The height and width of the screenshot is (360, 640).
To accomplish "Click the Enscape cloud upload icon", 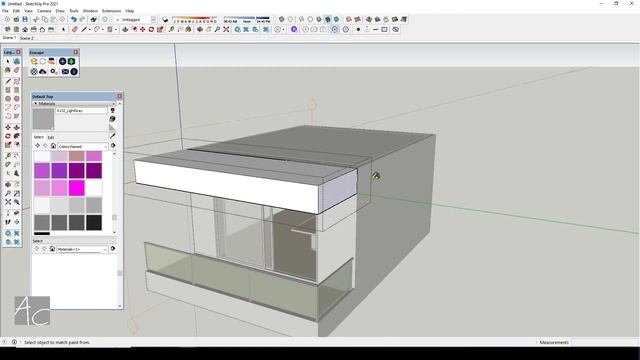I will (x=43, y=71).
